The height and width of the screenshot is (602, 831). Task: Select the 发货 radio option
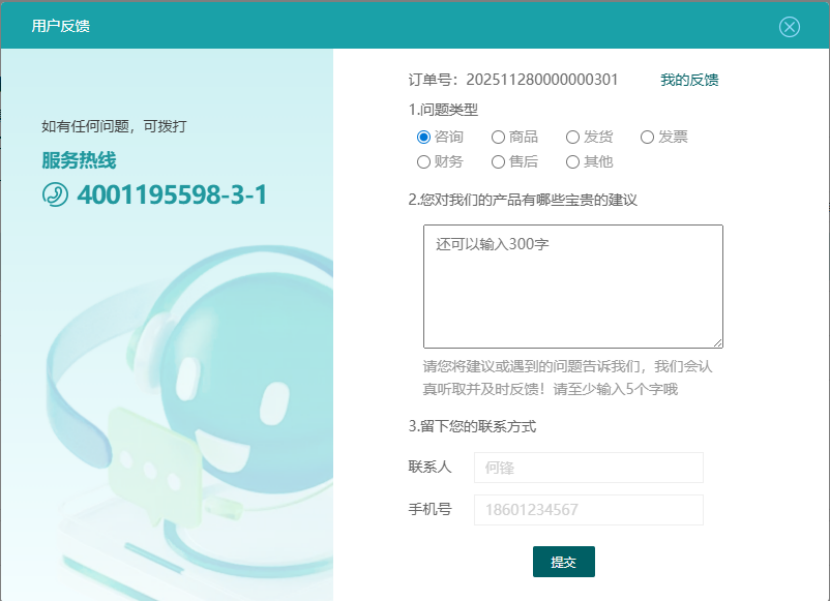coord(573,137)
